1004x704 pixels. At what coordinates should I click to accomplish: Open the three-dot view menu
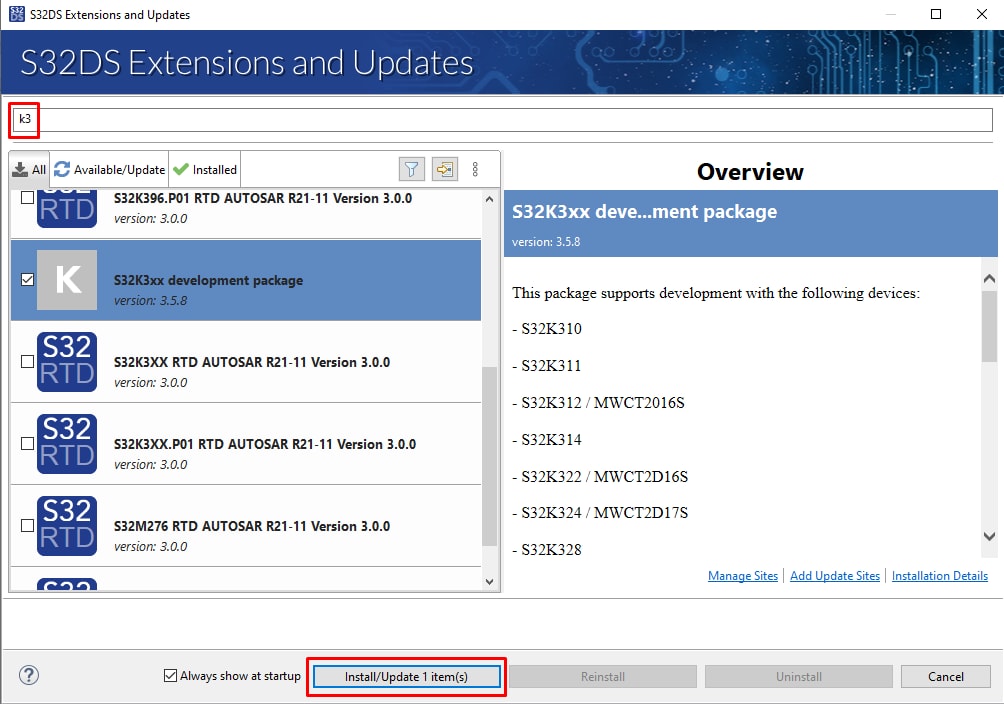(475, 169)
